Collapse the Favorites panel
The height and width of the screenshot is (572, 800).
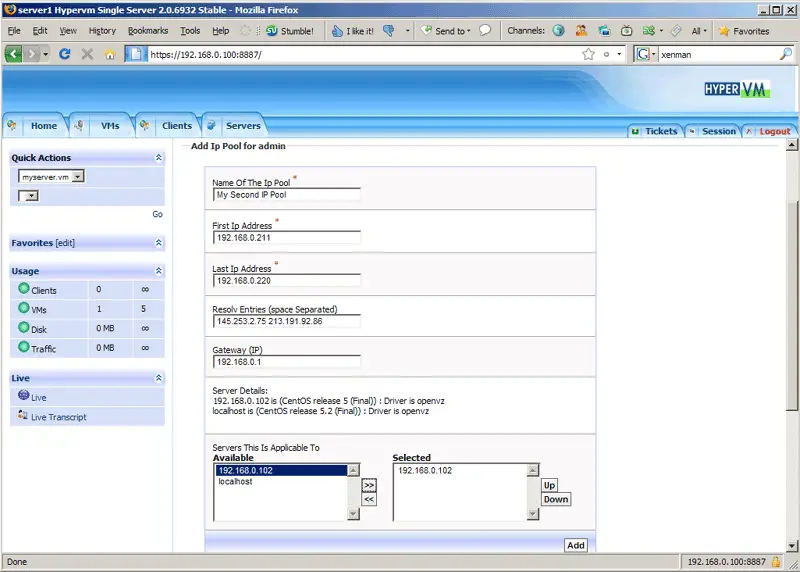tap(158, 243)
